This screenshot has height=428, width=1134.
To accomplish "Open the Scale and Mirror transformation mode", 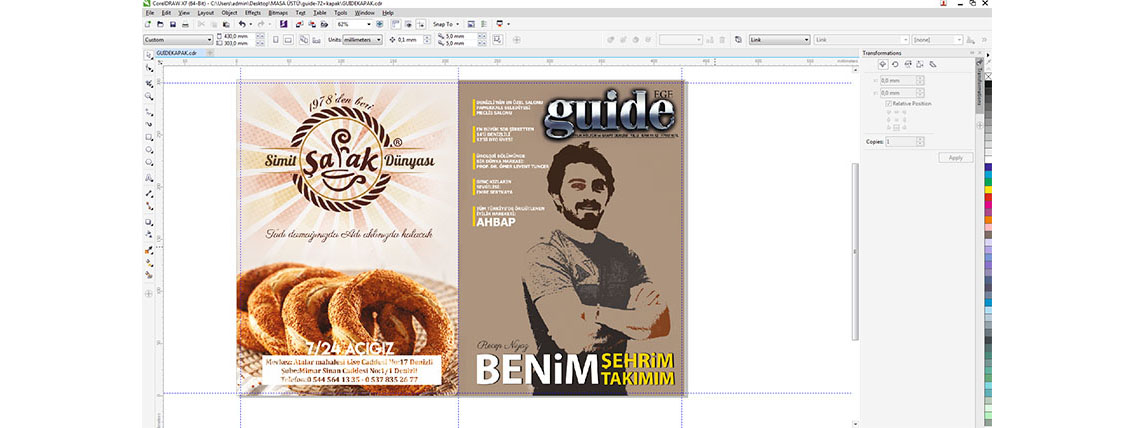I will 908,64.
